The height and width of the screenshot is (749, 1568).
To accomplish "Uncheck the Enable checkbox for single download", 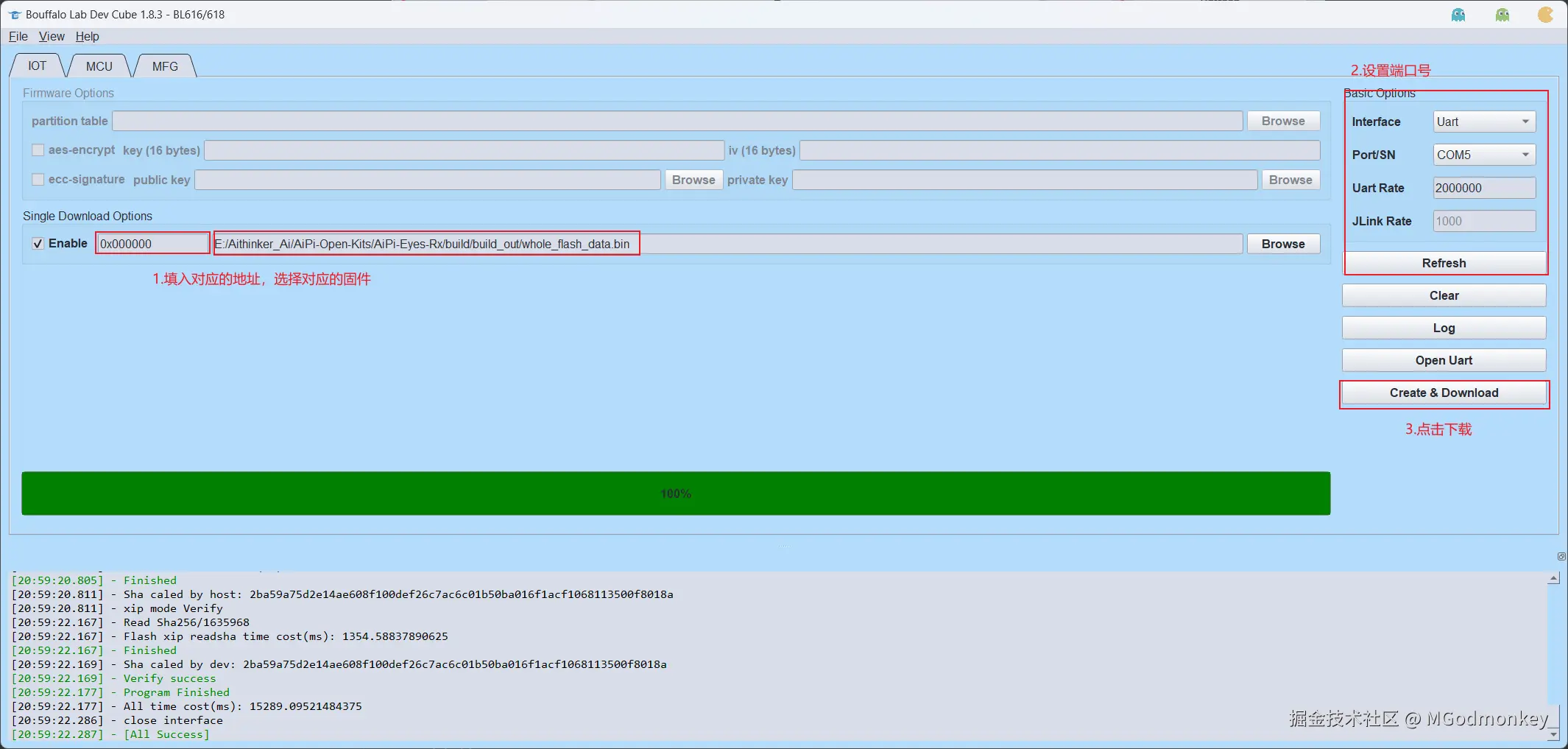I will [x=38, y=244].
